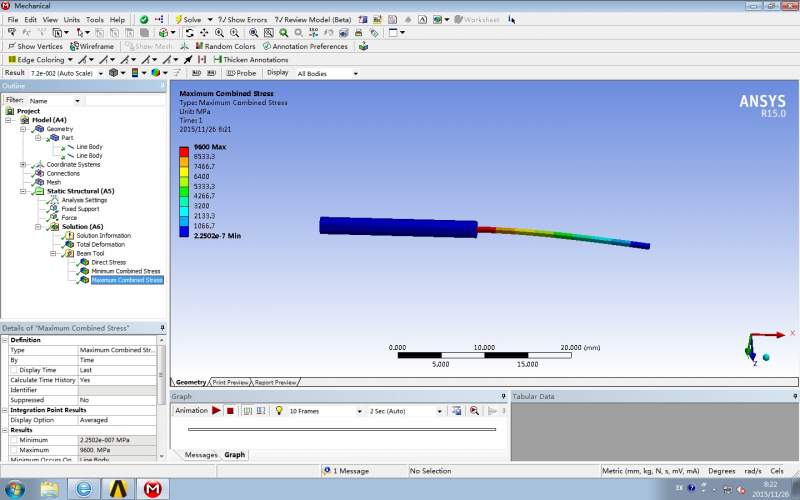
Task: Open Annotation Preferences
Action: [305, 46]
